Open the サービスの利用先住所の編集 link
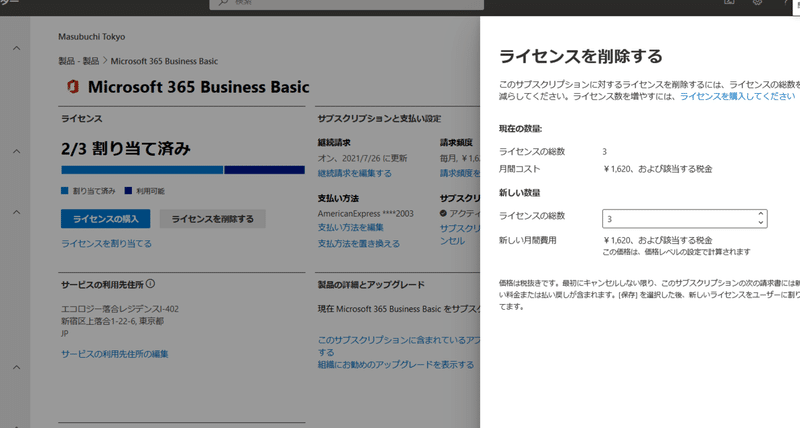800x428 pixels. point(115,354)
